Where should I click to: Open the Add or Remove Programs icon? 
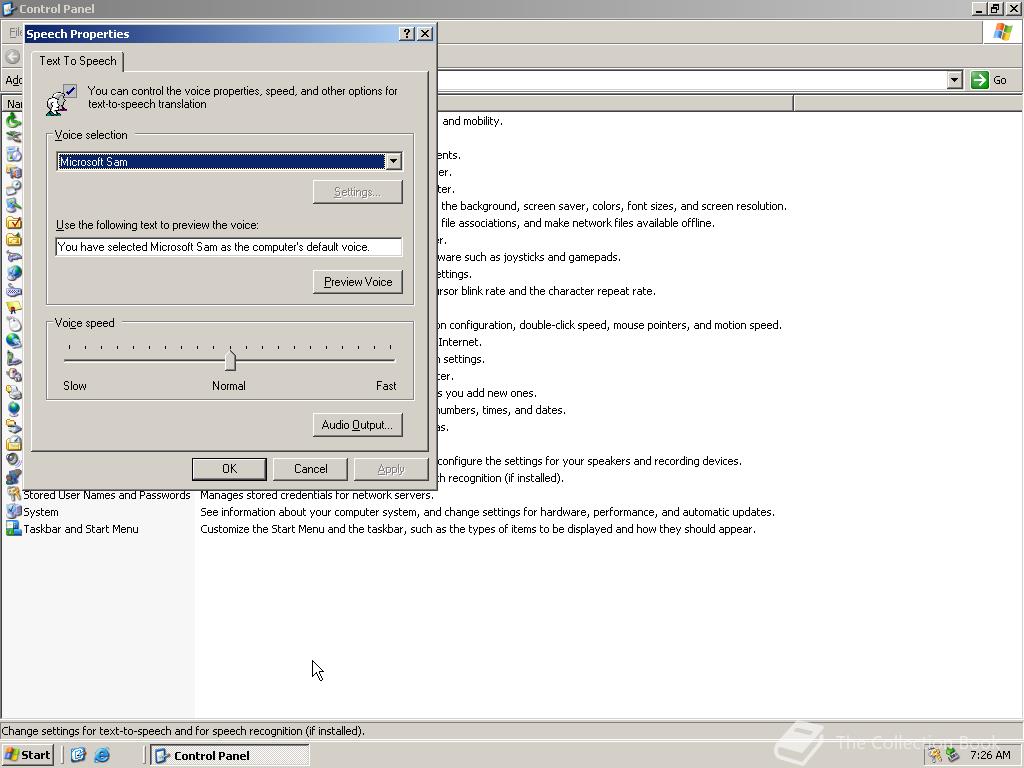coord(14,155)
